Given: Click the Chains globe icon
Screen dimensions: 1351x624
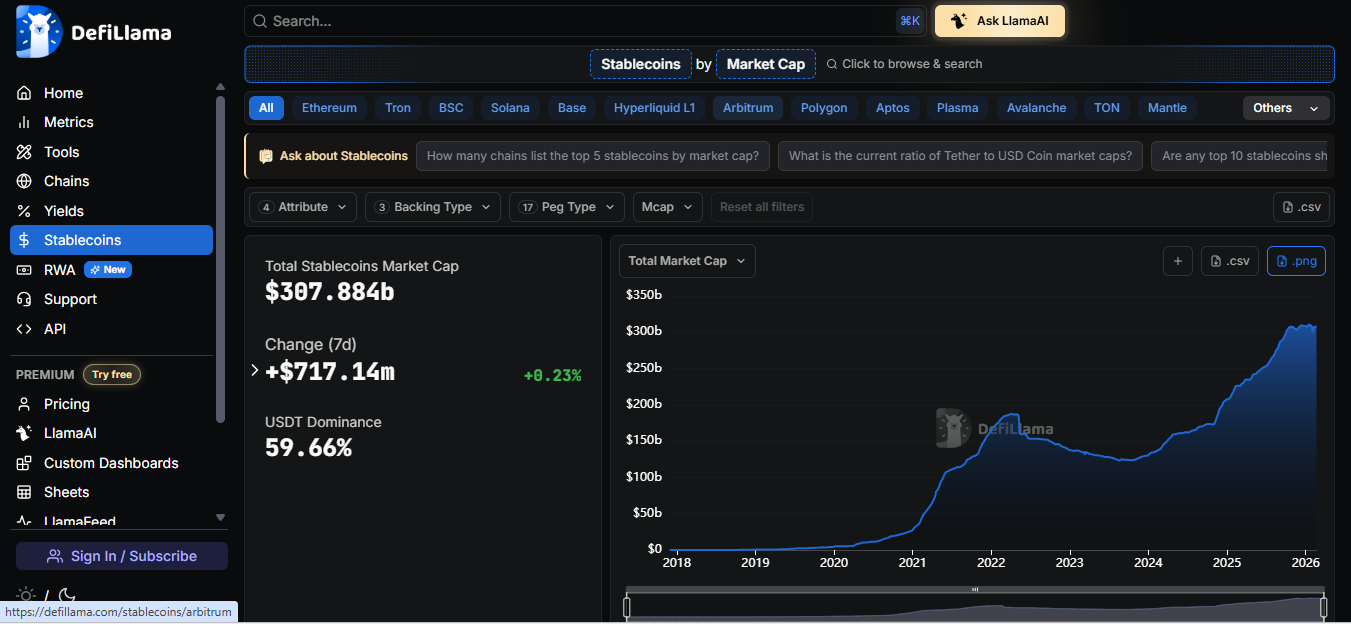Looking at the screenshot, I should [25, 181].
